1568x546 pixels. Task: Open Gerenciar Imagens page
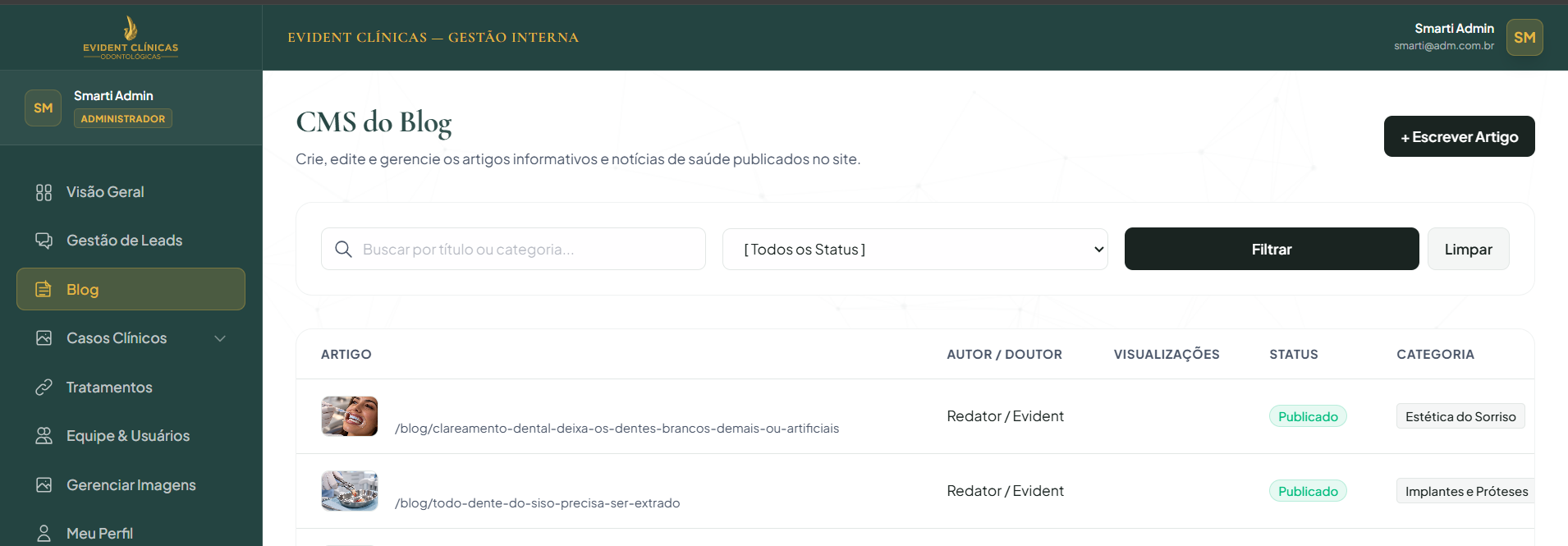[131, 484]
